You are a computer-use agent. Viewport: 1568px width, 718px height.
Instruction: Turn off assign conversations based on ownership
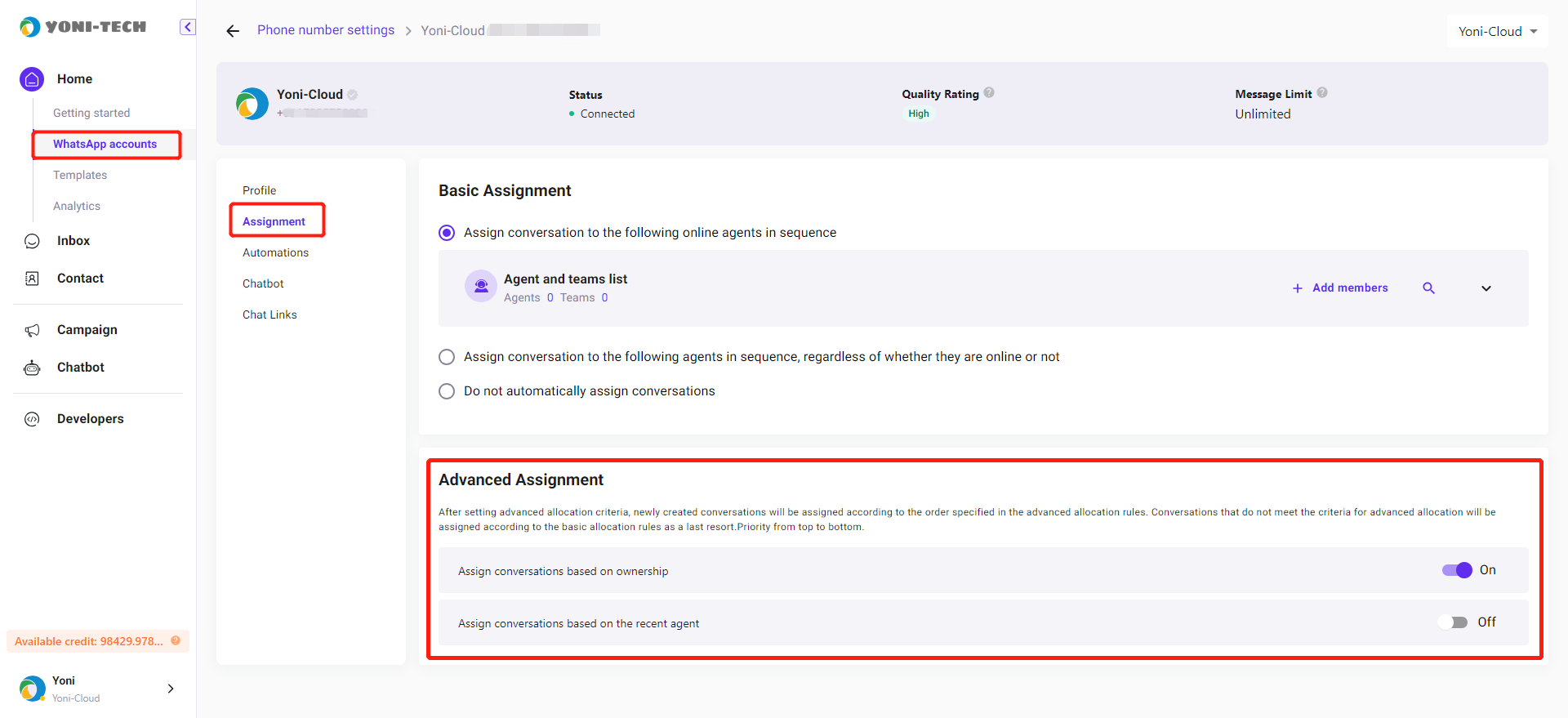click(1457, 570)
